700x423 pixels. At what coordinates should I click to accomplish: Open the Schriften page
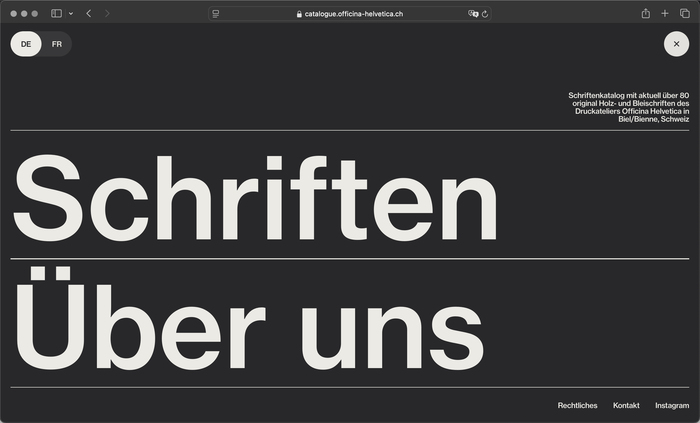pyautogui.click(x=254, y=198)
